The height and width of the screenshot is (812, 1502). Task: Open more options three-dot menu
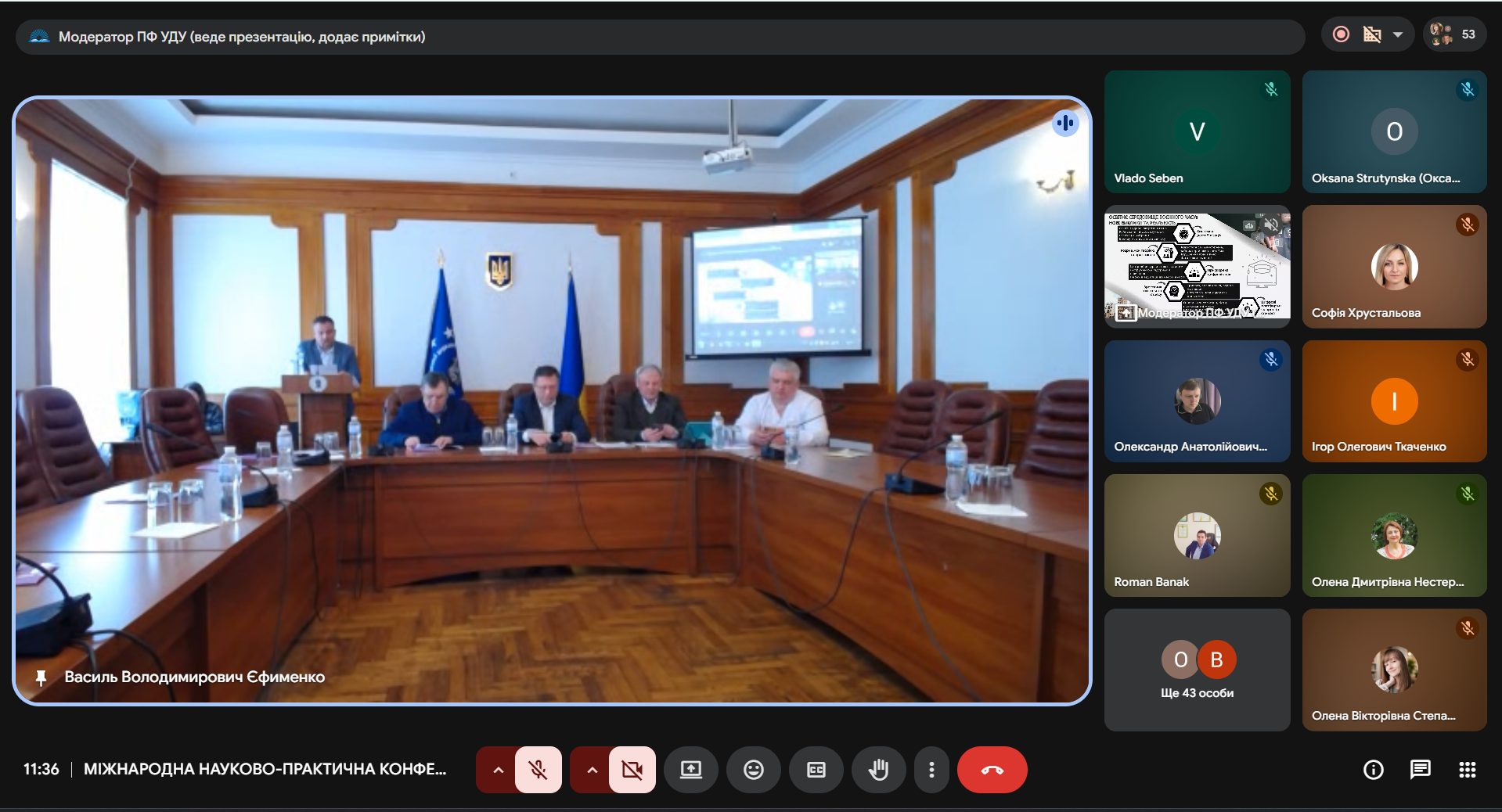tap(931, 770)
